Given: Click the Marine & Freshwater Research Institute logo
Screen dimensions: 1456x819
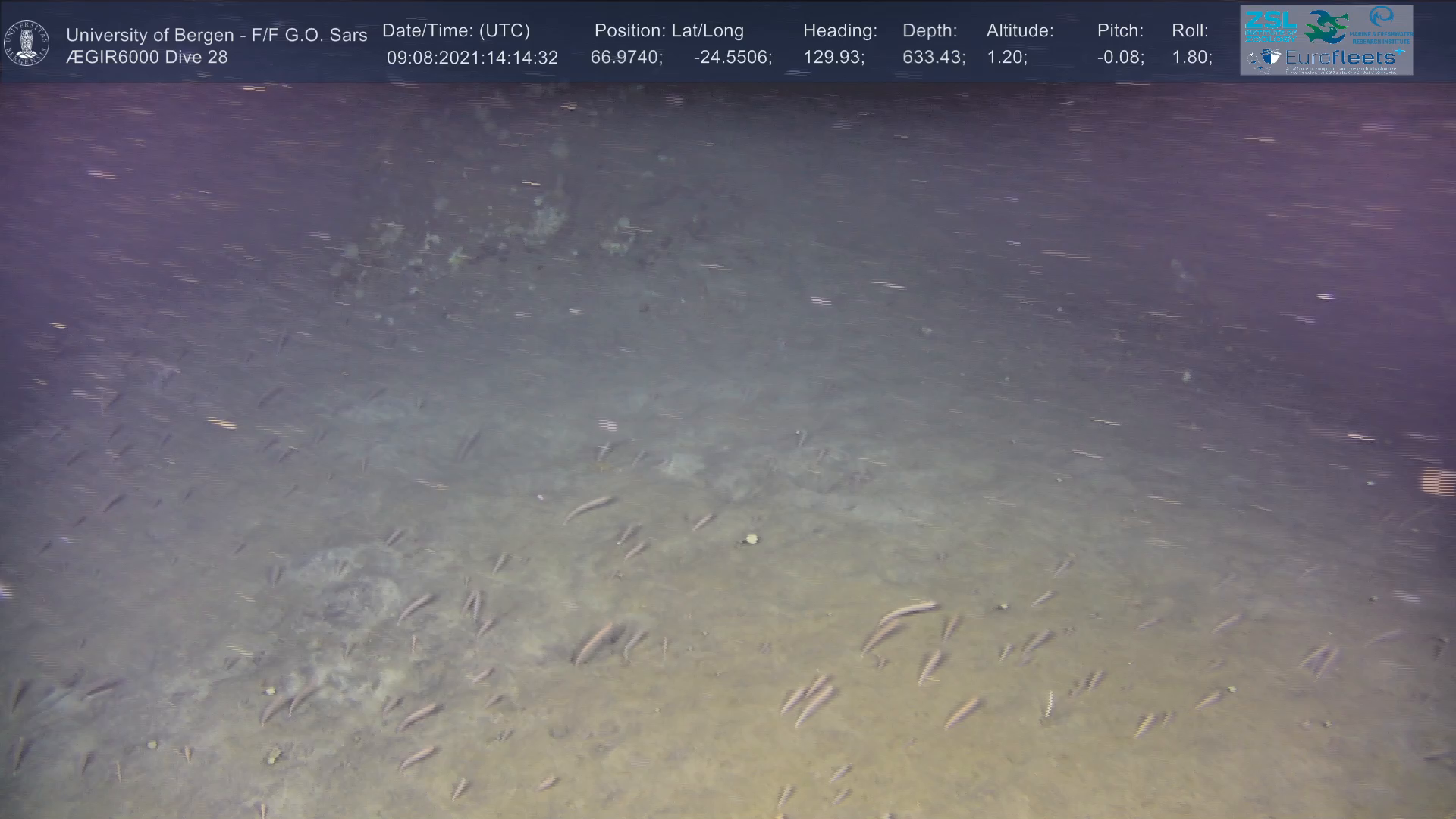Looking at the screenshot, I should pyautogui.click(x=1381, y=24).
